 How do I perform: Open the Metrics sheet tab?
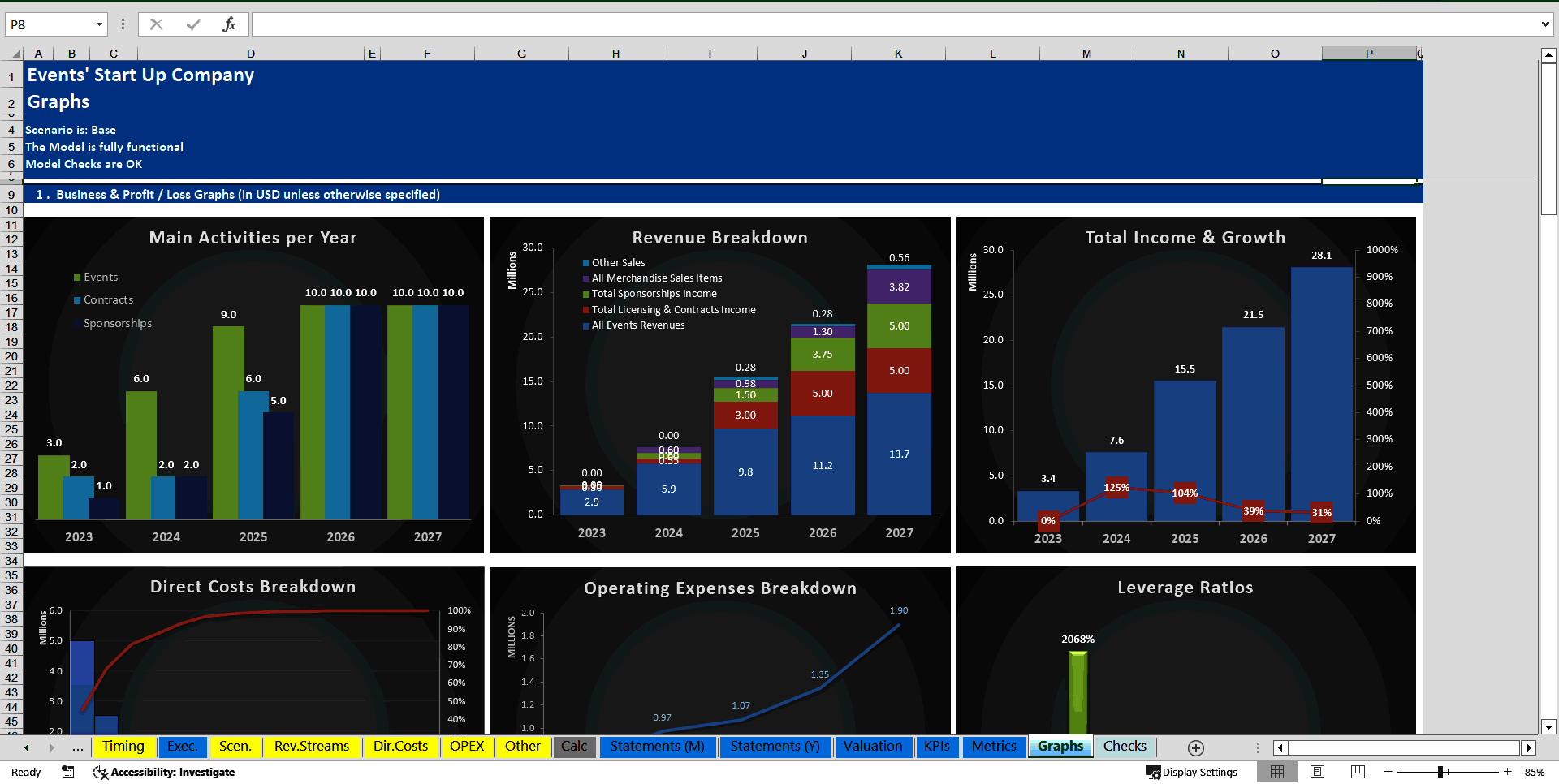pos(994,747)
